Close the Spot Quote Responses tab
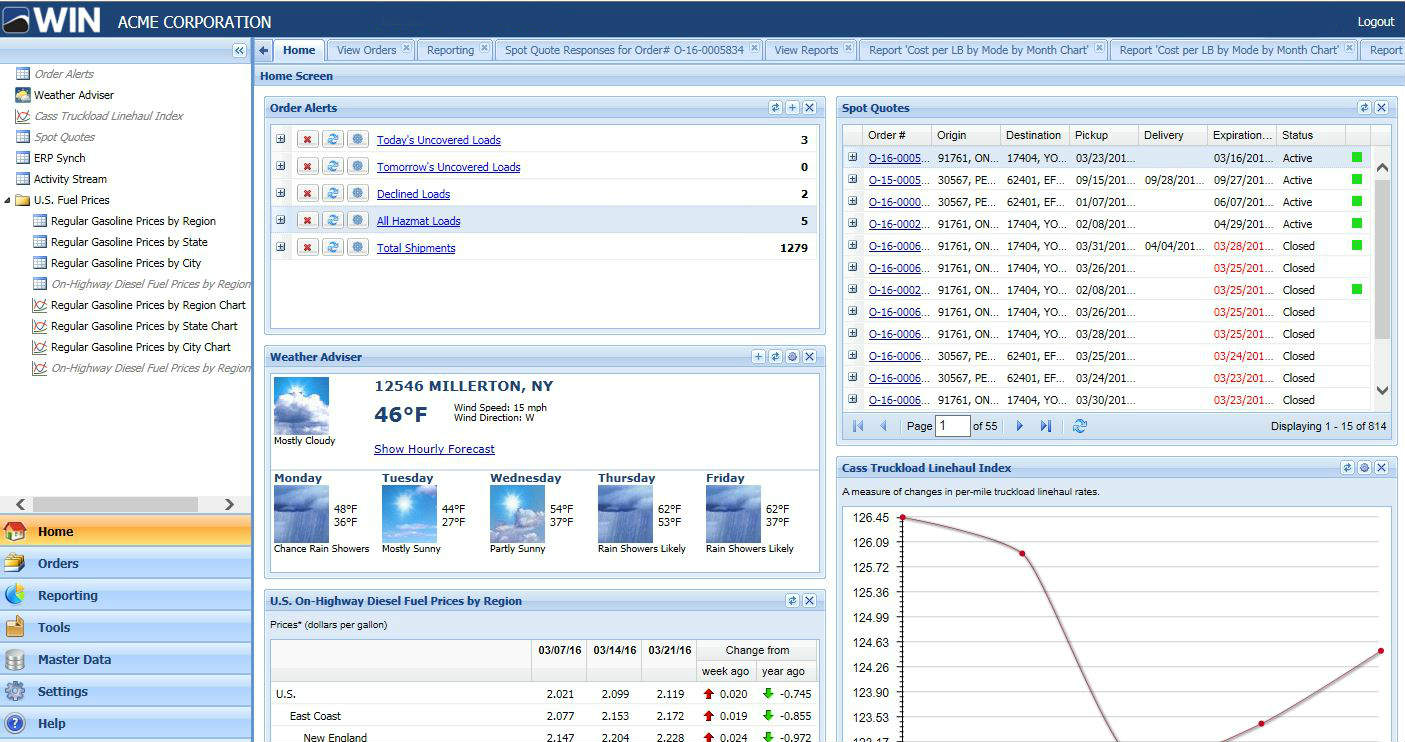The image size is (1405, 742). (755, 48)
